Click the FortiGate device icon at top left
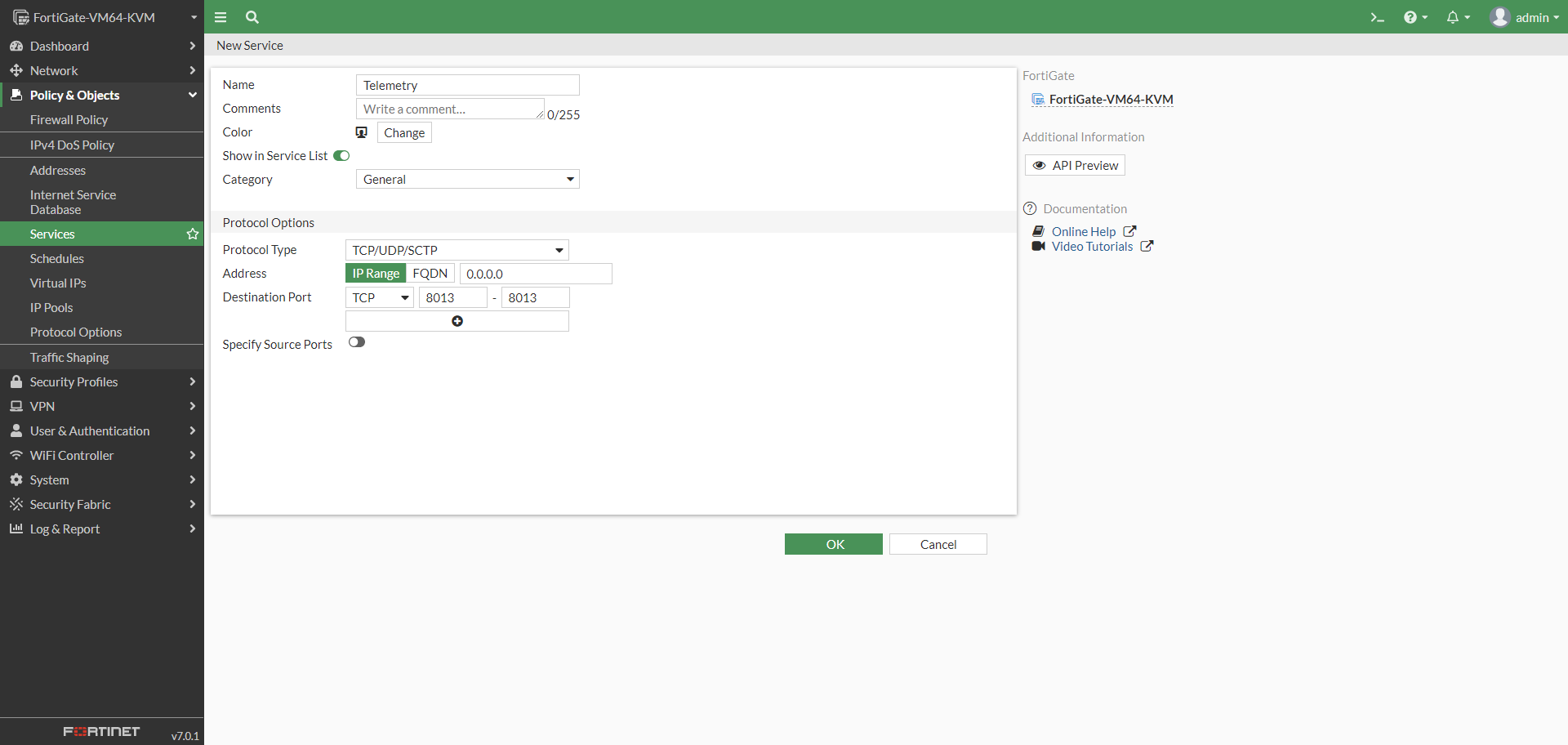 (x=21, y=17)
